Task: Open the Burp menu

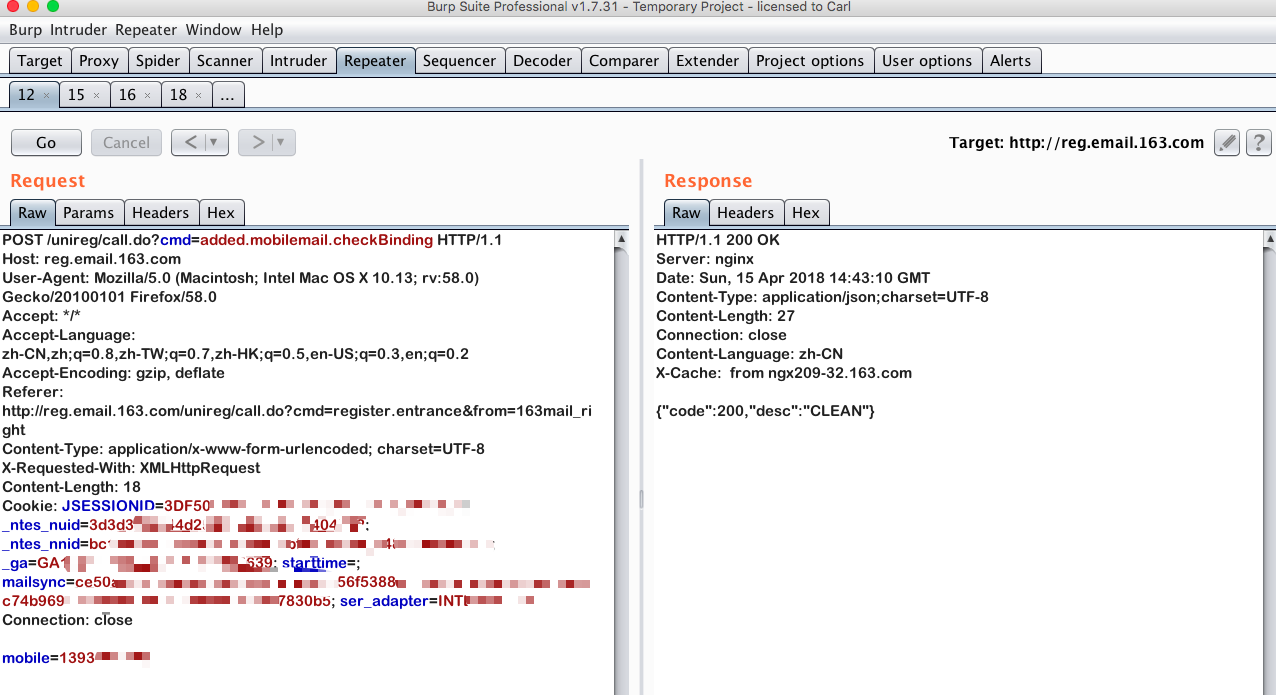Action: pyautogui.click(x=26, y=30)
